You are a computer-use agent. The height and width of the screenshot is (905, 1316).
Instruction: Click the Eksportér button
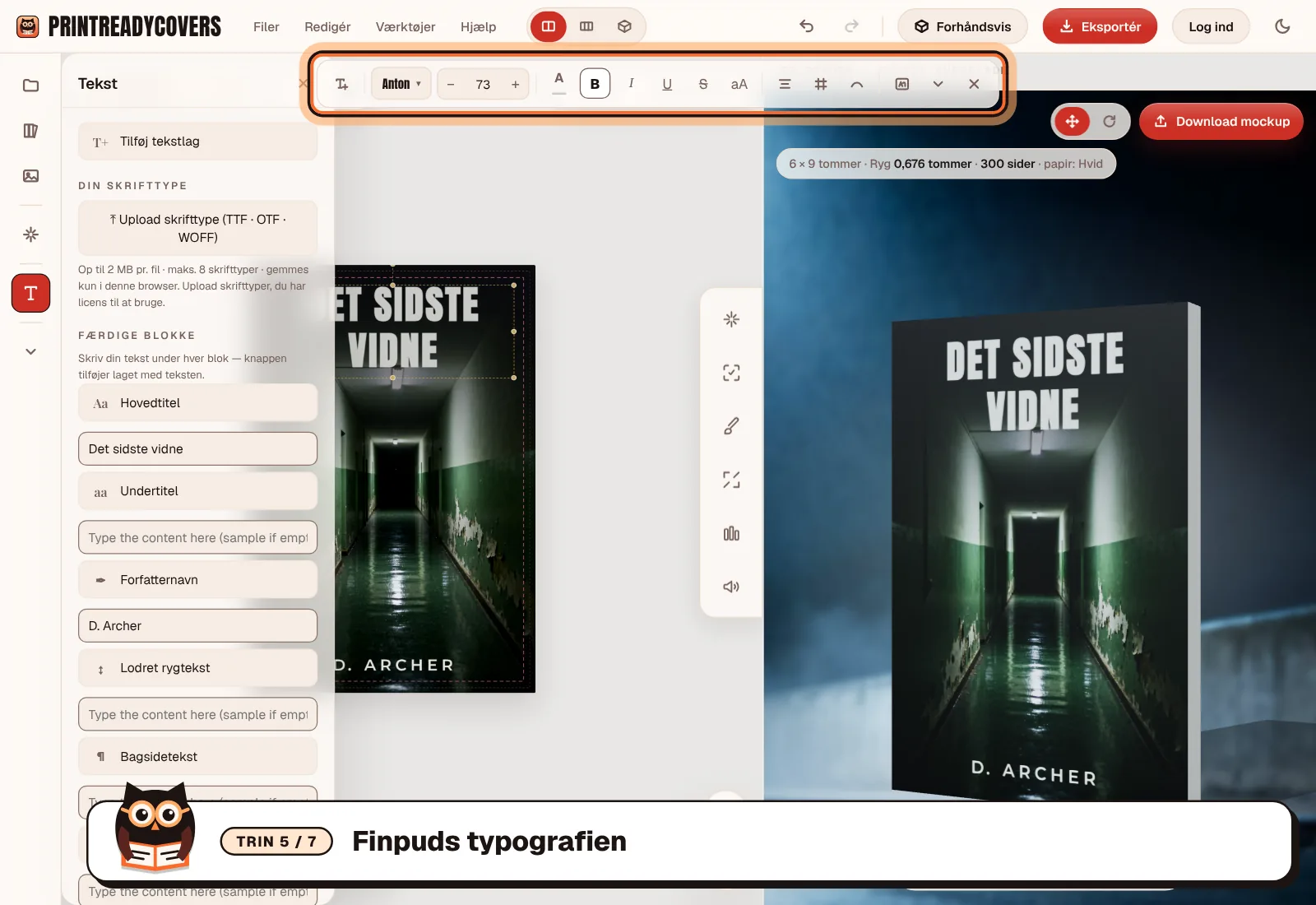click(x=1100, y=26)
